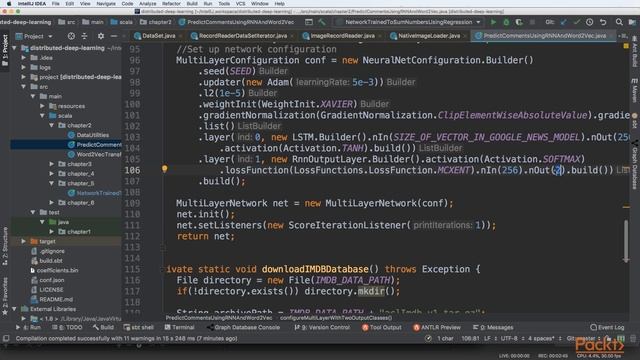Expand the .idea folder

pyautogui.click(x=24, y=58)
